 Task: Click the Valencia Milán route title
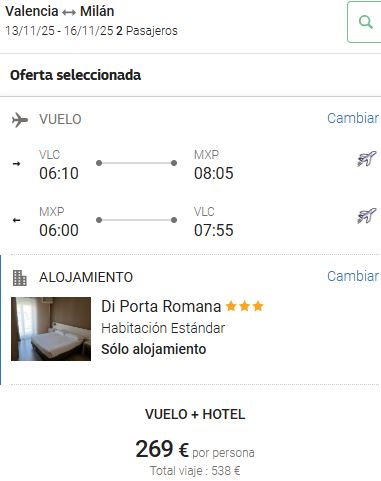[x=60, y=11]
